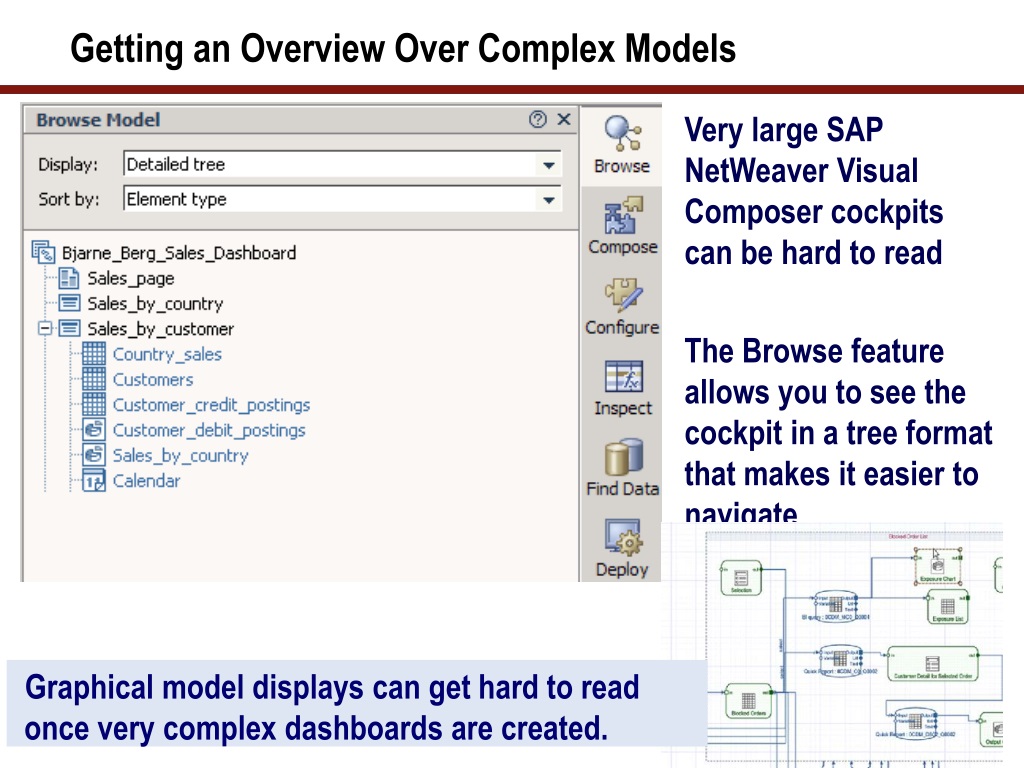This screenshot has width=1024, height=768.
Task: Click the iView icon beside Sales_by_customer
Action: (x=69, y=328)
